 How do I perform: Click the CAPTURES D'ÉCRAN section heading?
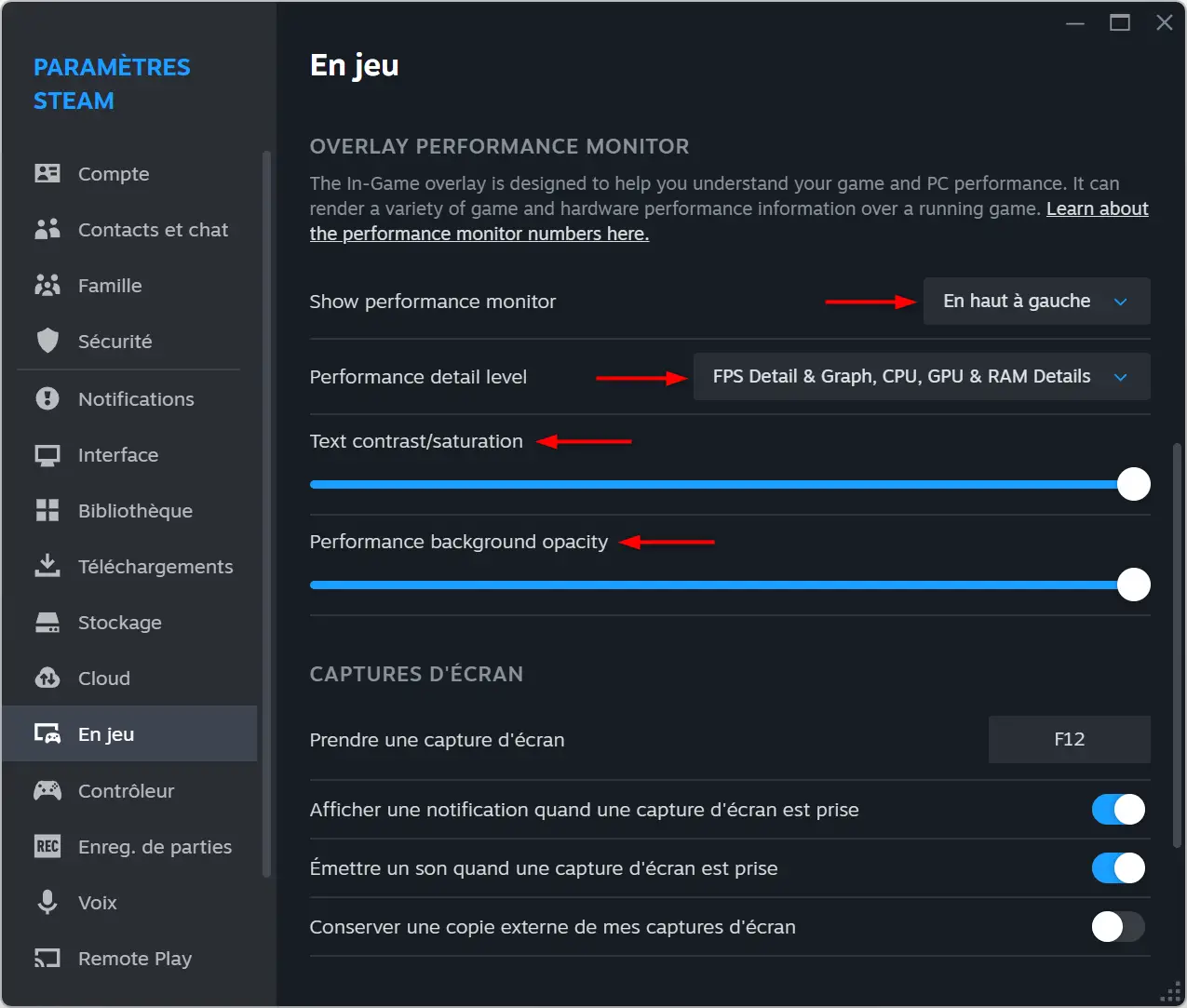(x=416, y=674)
